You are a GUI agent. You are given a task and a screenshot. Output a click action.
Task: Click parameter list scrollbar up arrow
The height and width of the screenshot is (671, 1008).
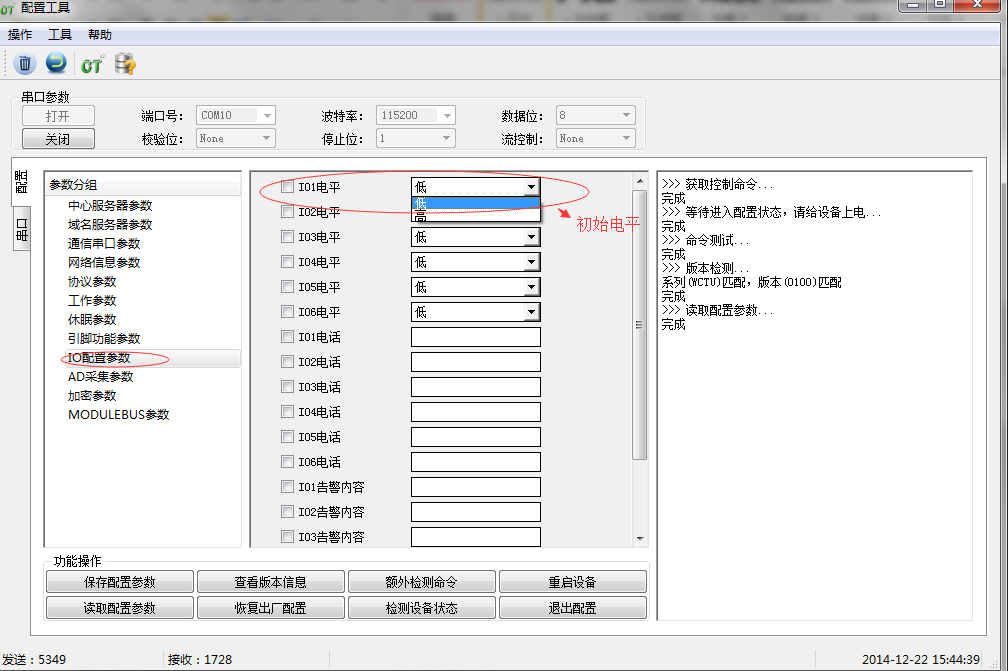tap(640, 182)
